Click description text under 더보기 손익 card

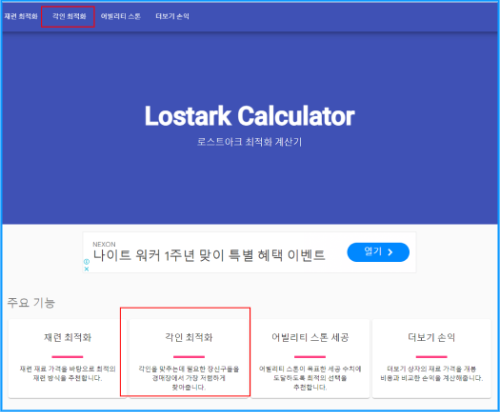(431, 373)
